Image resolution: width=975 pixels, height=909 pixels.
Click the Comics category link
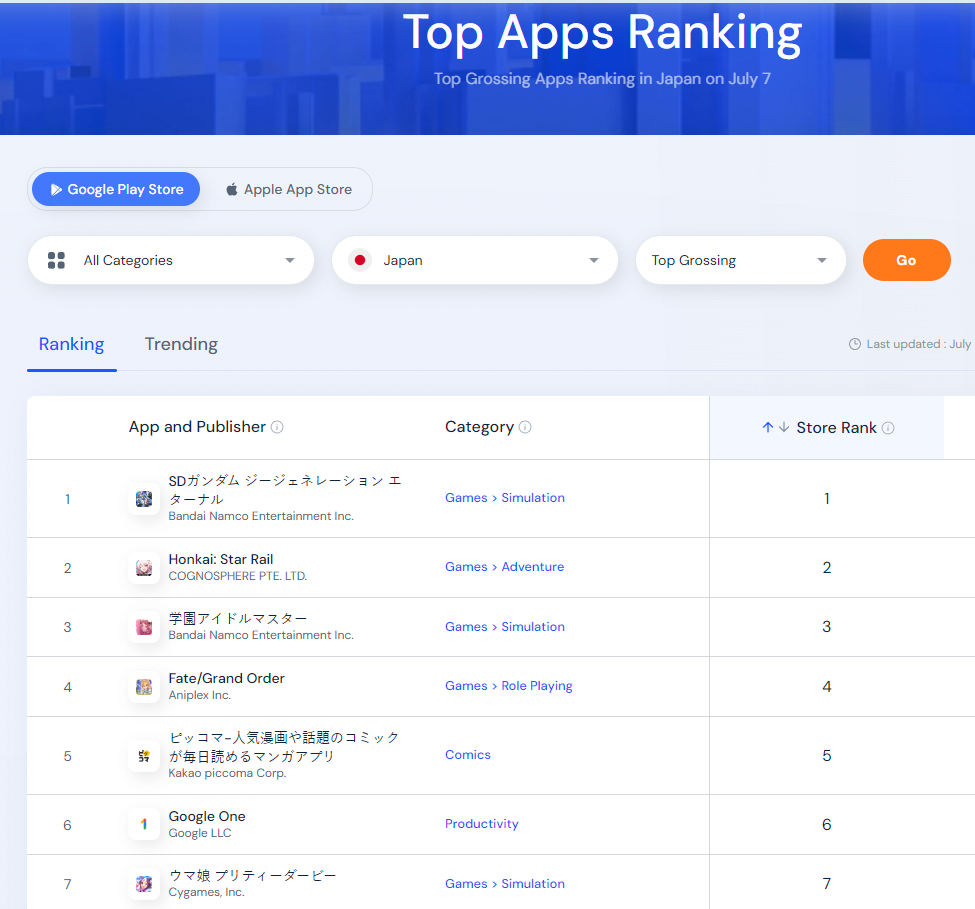[468, 754]
